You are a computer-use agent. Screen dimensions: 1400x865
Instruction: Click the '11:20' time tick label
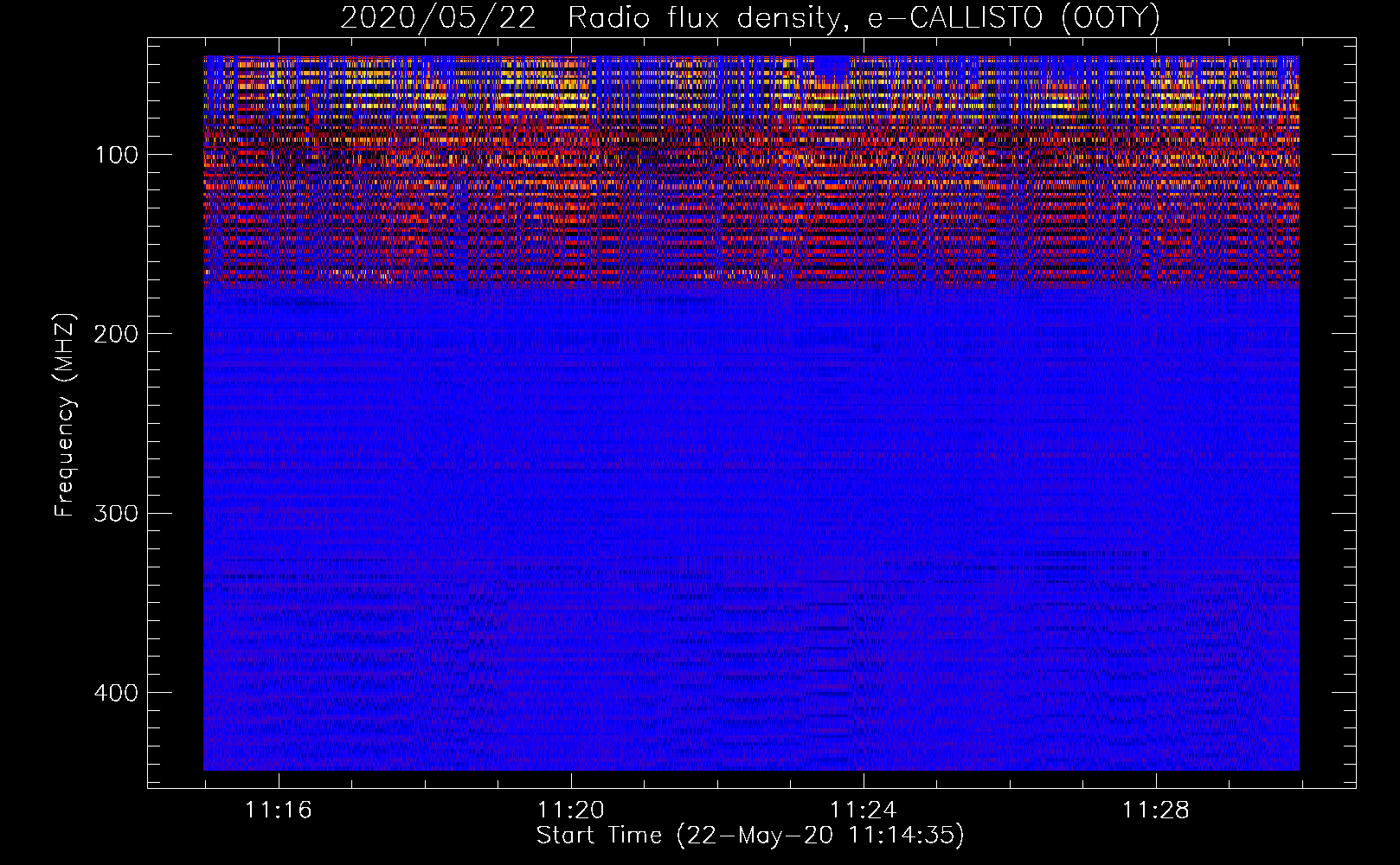570,811
